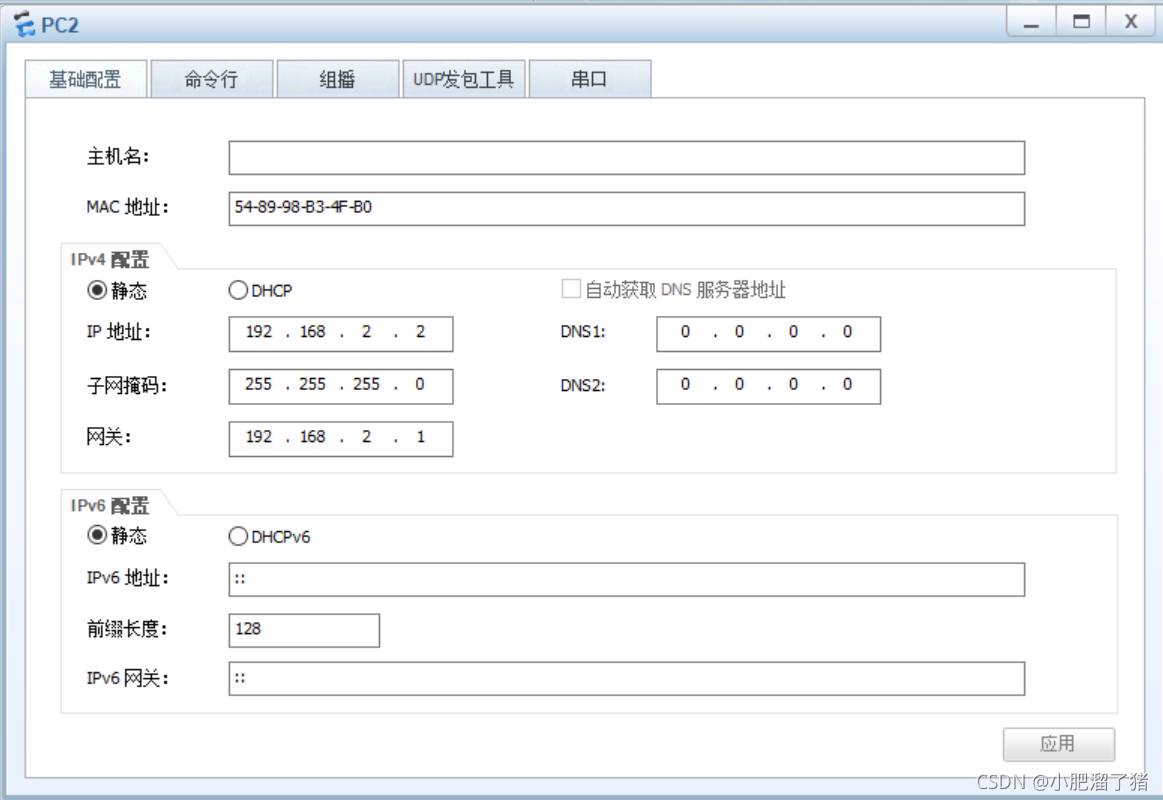Viewport: 1163px width, 800px height.
Task: Open the 串口 tab
Action: point(590,79)
